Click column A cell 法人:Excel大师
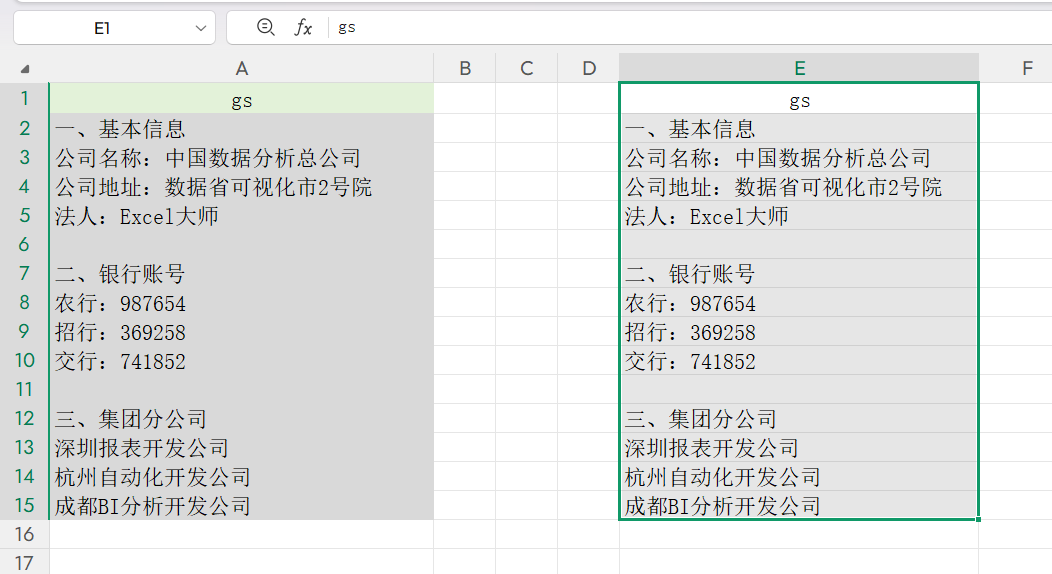Screen dimensions: 1052x574 click(242, 215)
